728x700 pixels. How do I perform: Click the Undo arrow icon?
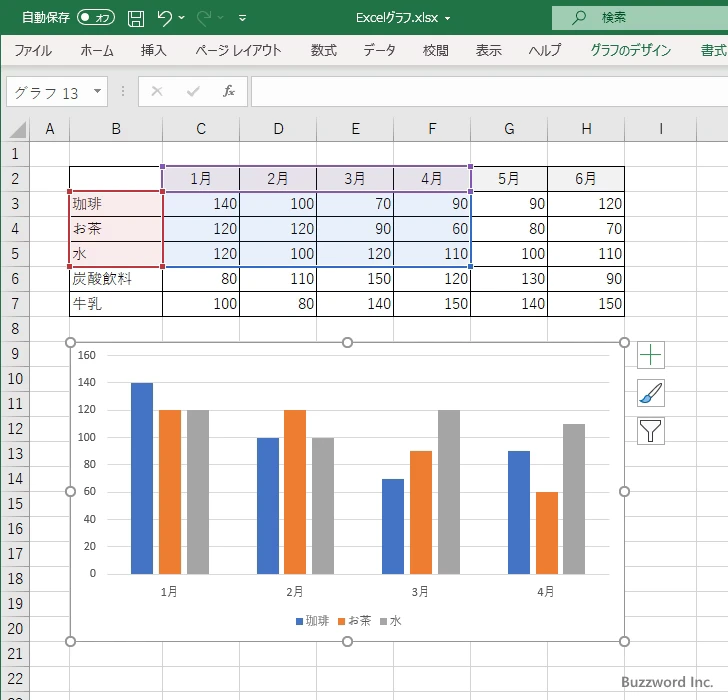click(164, 18)
